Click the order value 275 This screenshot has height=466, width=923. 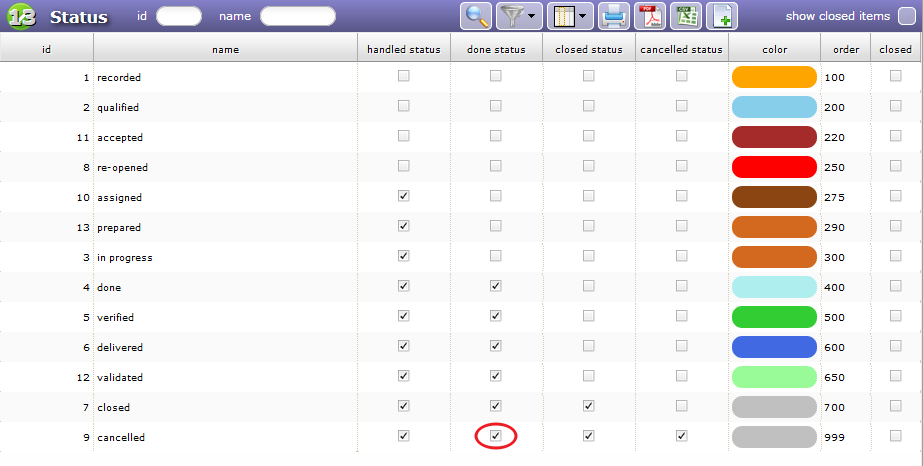coord(834,198)
